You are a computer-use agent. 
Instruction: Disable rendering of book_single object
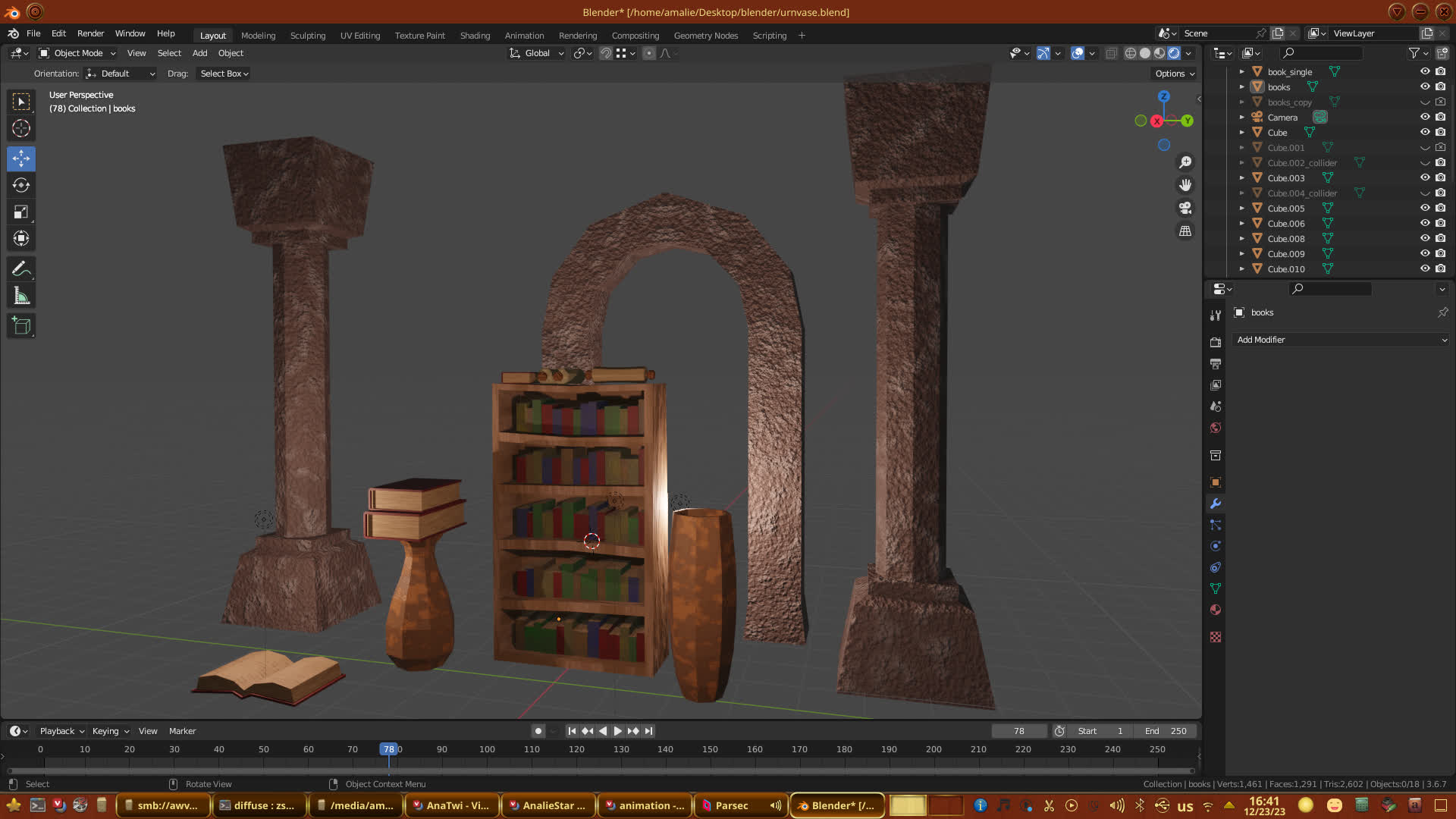click(1440, 71)
